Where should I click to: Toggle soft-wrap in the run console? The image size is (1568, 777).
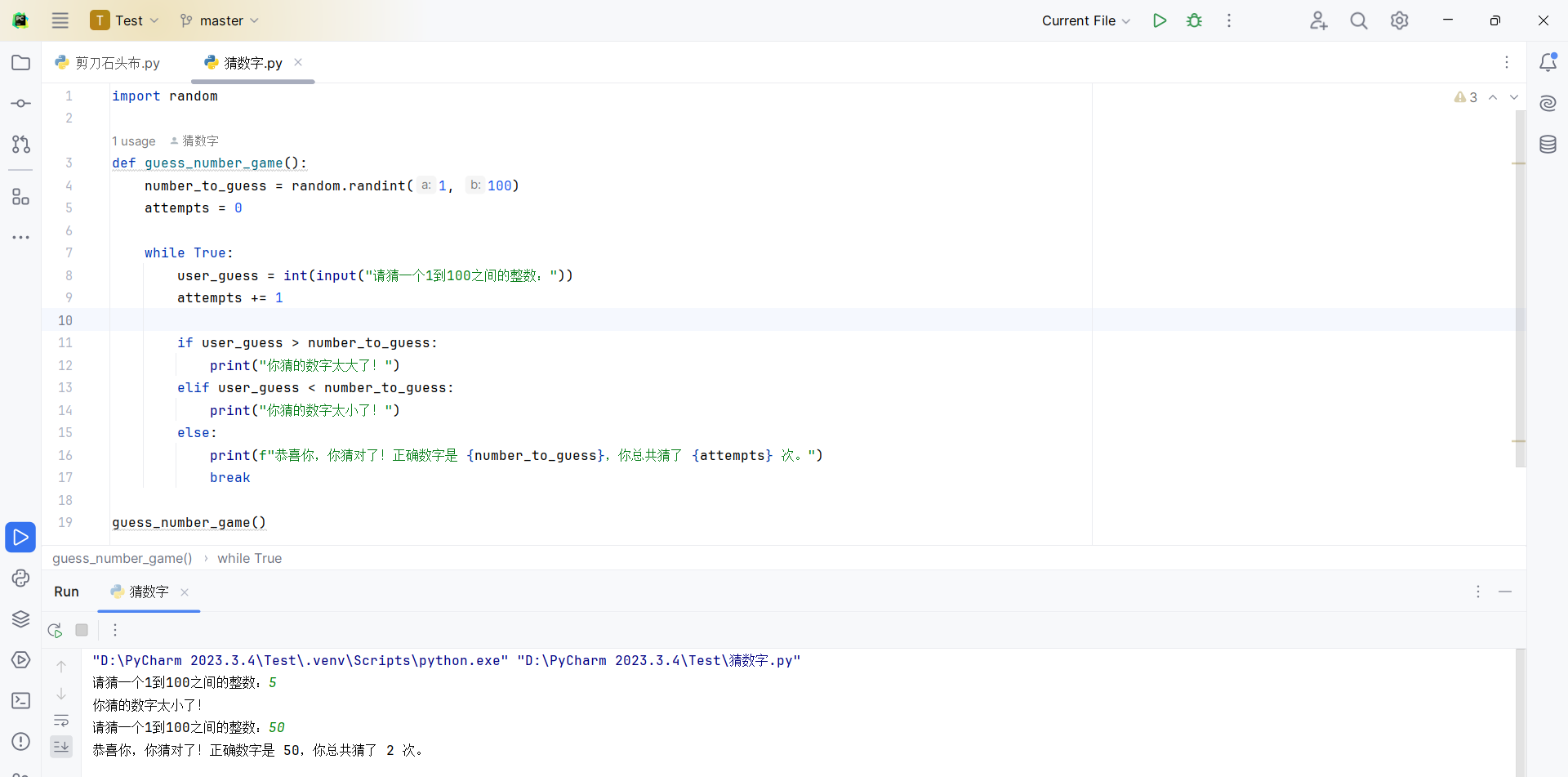coord(61,721)
